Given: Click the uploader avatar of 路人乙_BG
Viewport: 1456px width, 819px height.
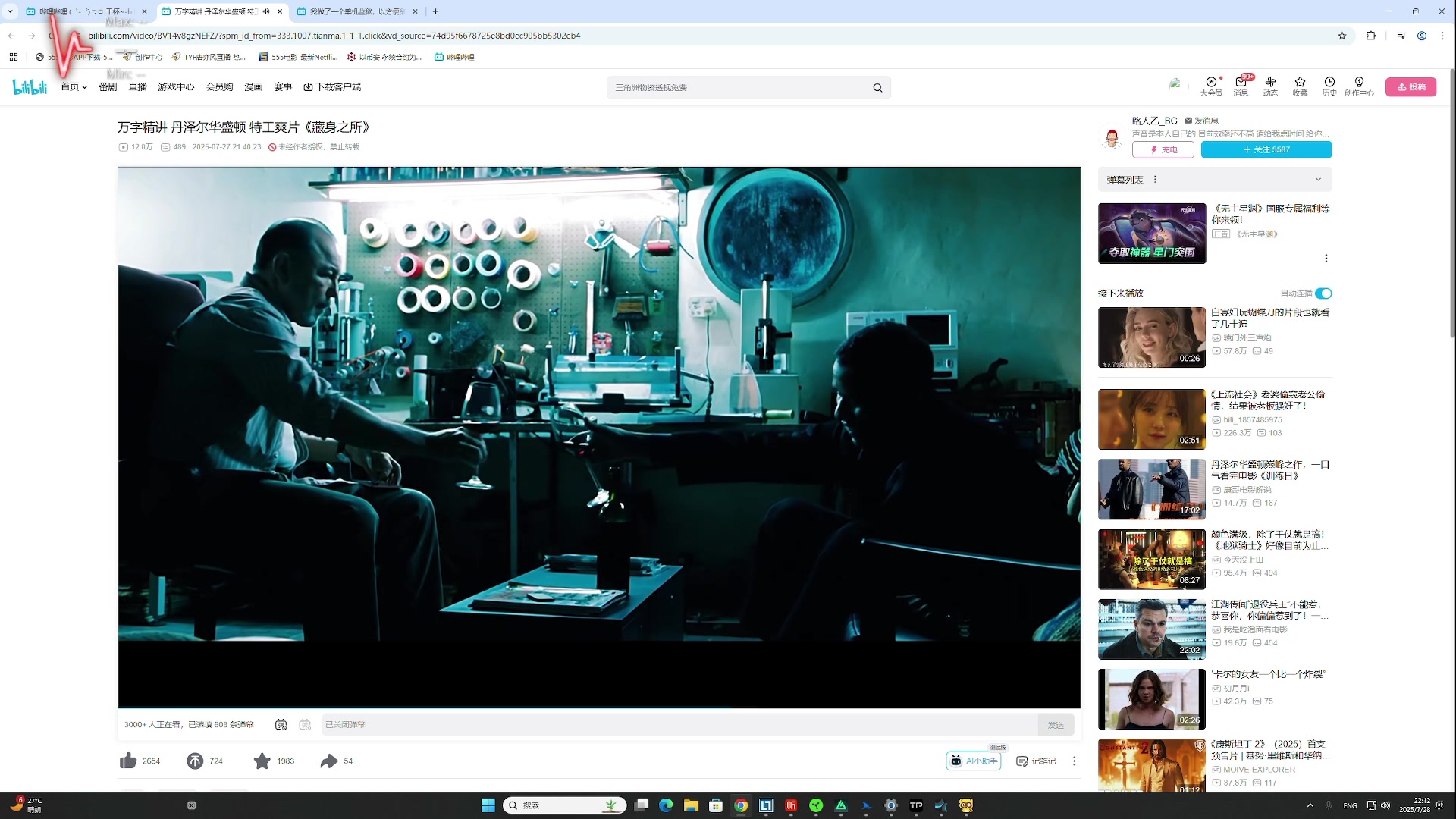Looking at the screenshot, I should point(1112,138).
